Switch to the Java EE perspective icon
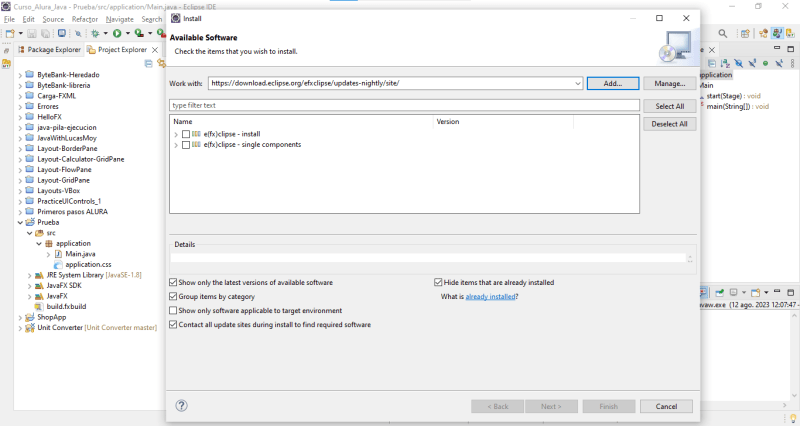This screenshot has height=426, width=800. coord(763,34)
